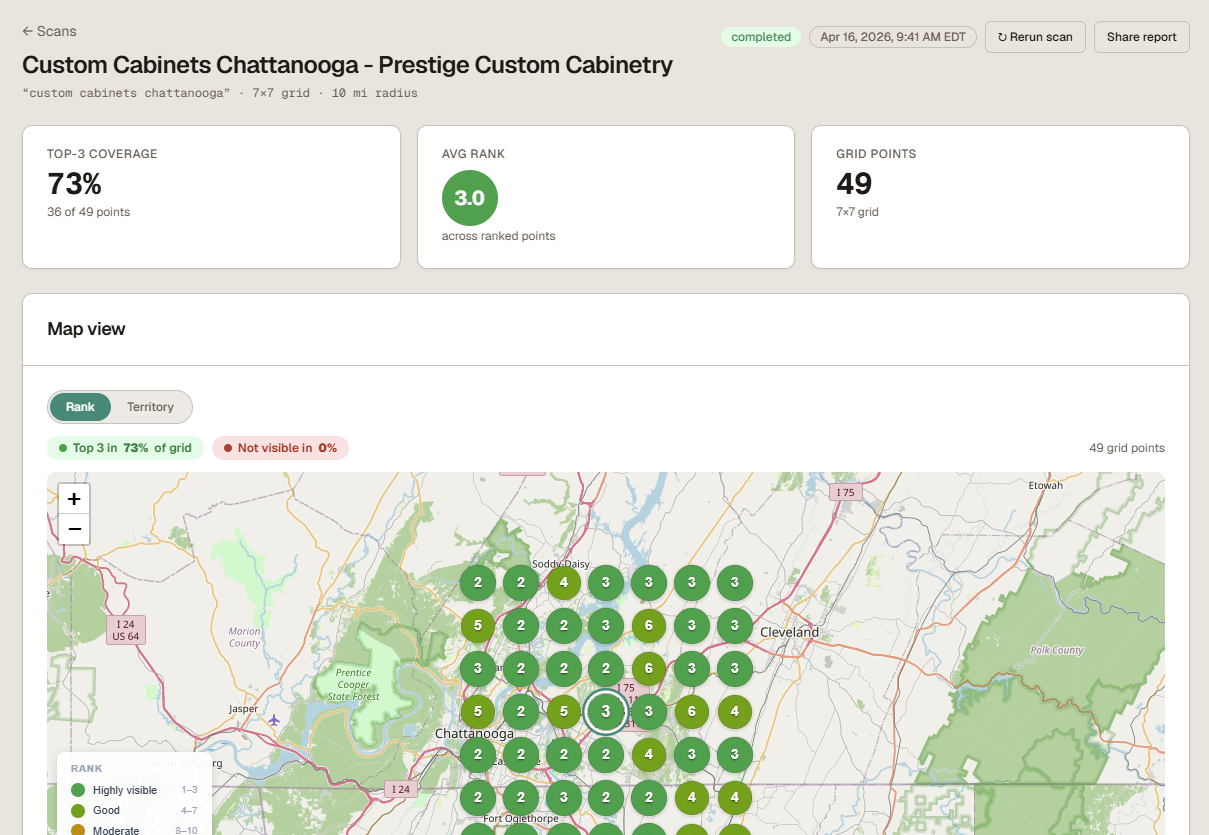Click the Cleveland city label on map
The height and width of the screenshot is (835, 1209).
click(x=789, y=632)
